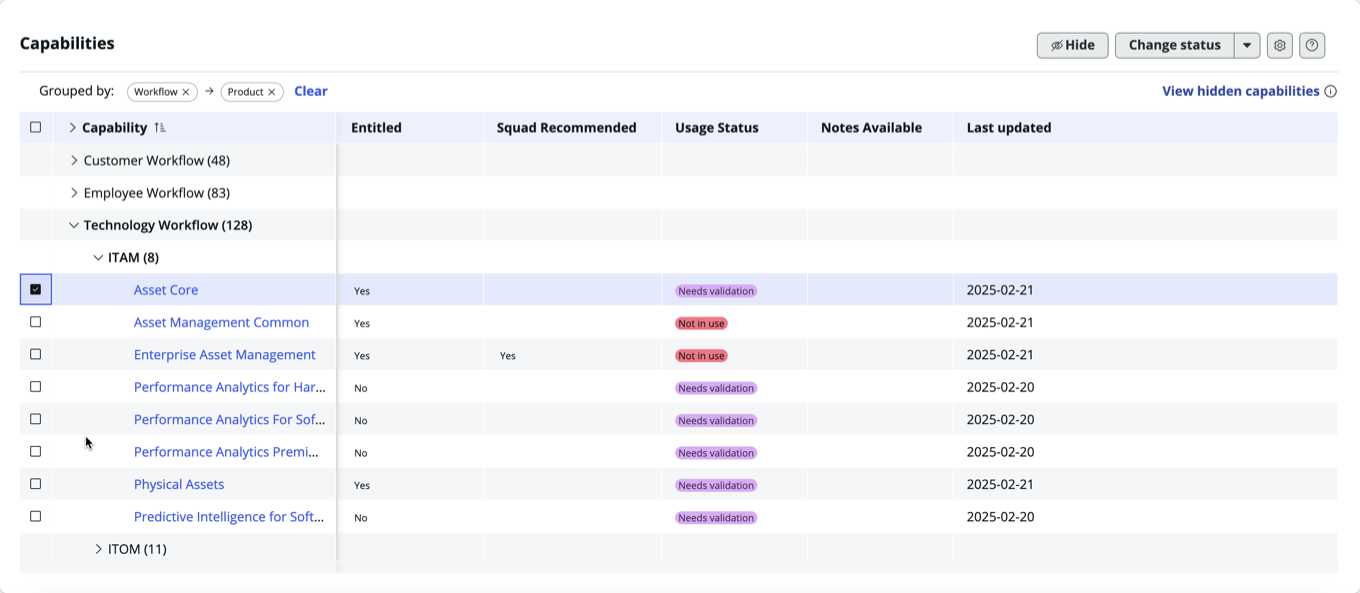Toggle the select-all header checkbox
Screen dimensions: 1360x593
click(x=36, y=127)
